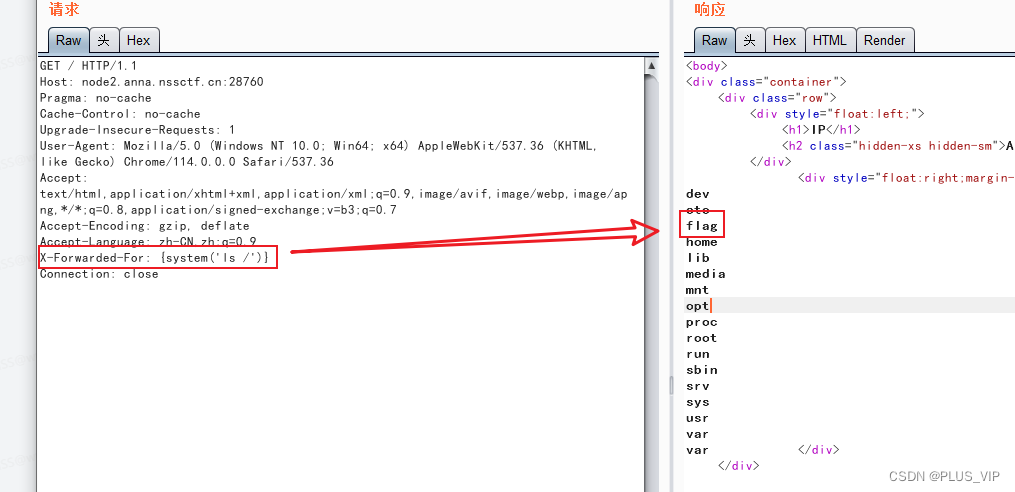Viewport: 1015px width, 492px height.
Task: Click the 'Connection: close' header line
Action: [99, 274]
